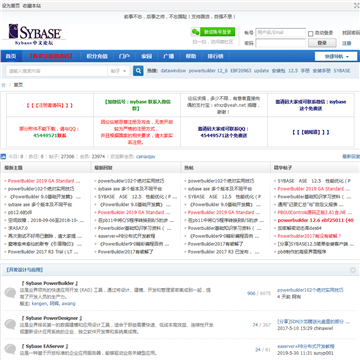
Task: Open thread 'pb8制作的高级界面程序'
Action: [x=302, y=252]
